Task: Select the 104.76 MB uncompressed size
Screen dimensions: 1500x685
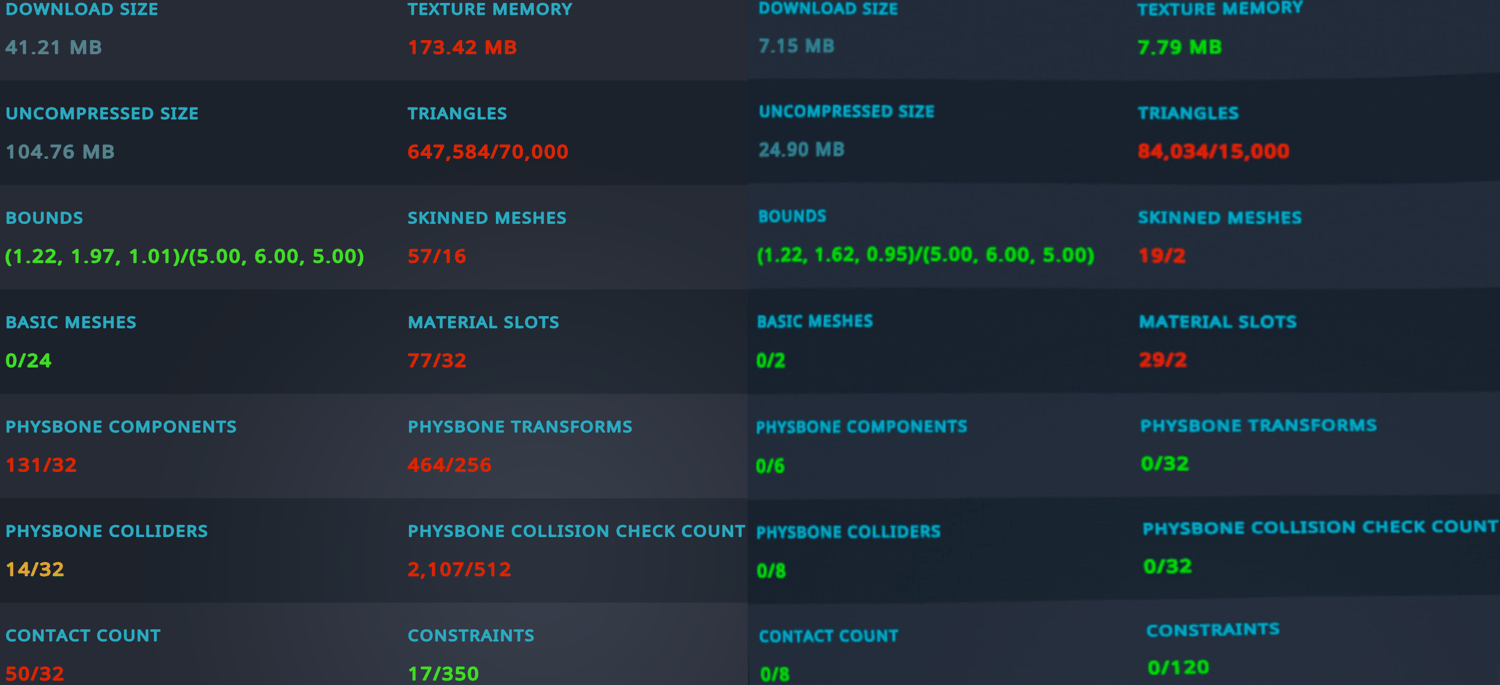Action: click(60, 152)
